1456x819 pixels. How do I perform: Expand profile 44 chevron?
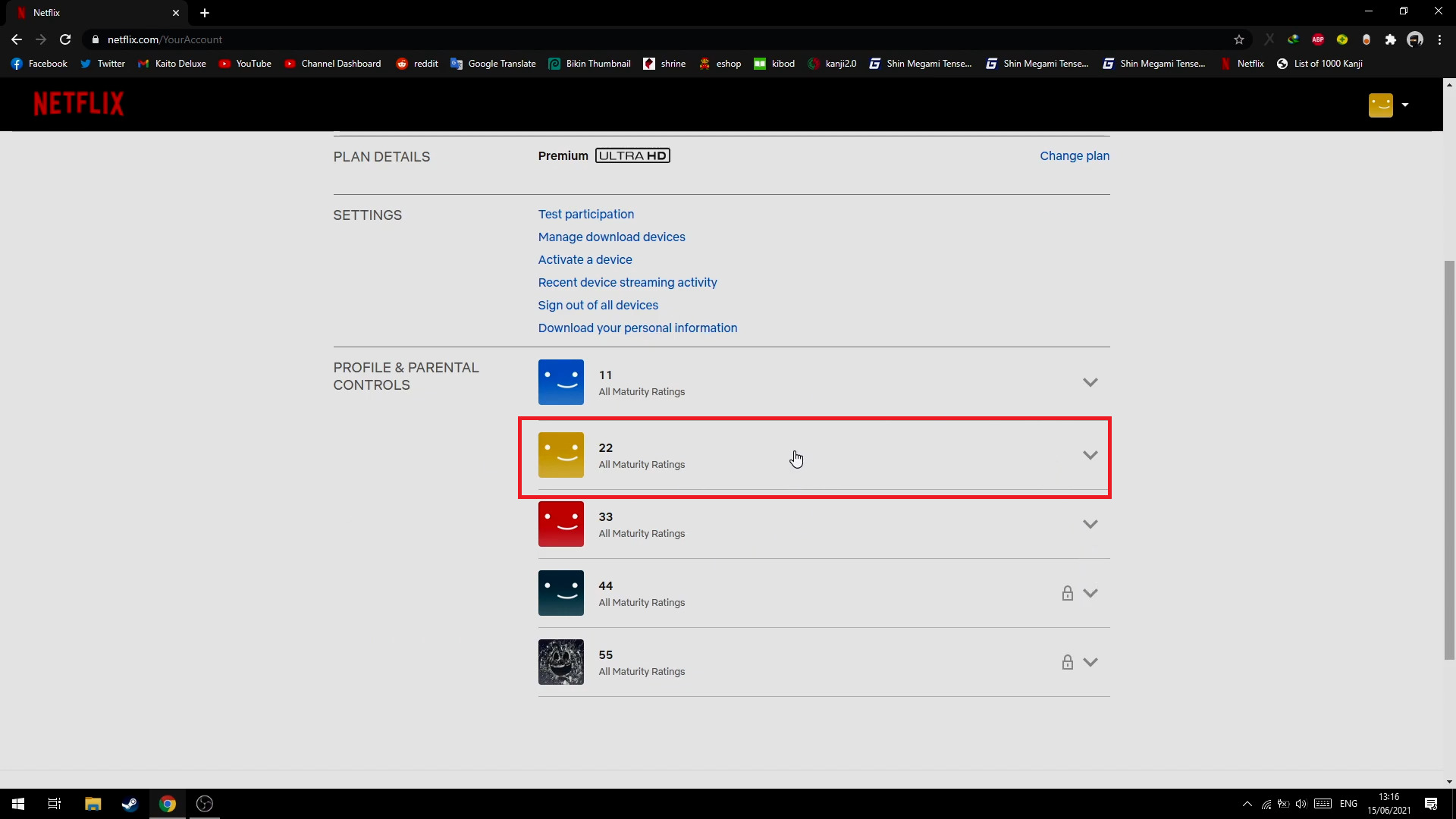click(x=1090, y=593)
